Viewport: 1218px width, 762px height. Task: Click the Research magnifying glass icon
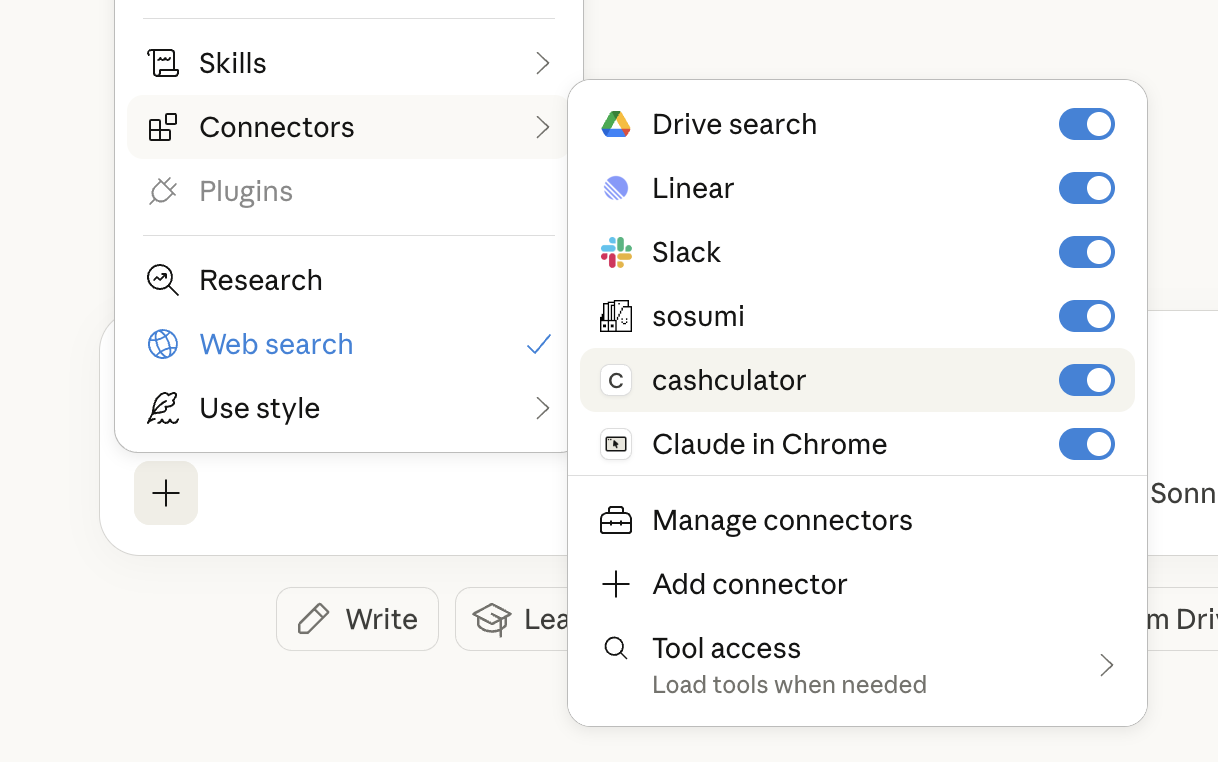pyautogui.click(x=163, y=280)
